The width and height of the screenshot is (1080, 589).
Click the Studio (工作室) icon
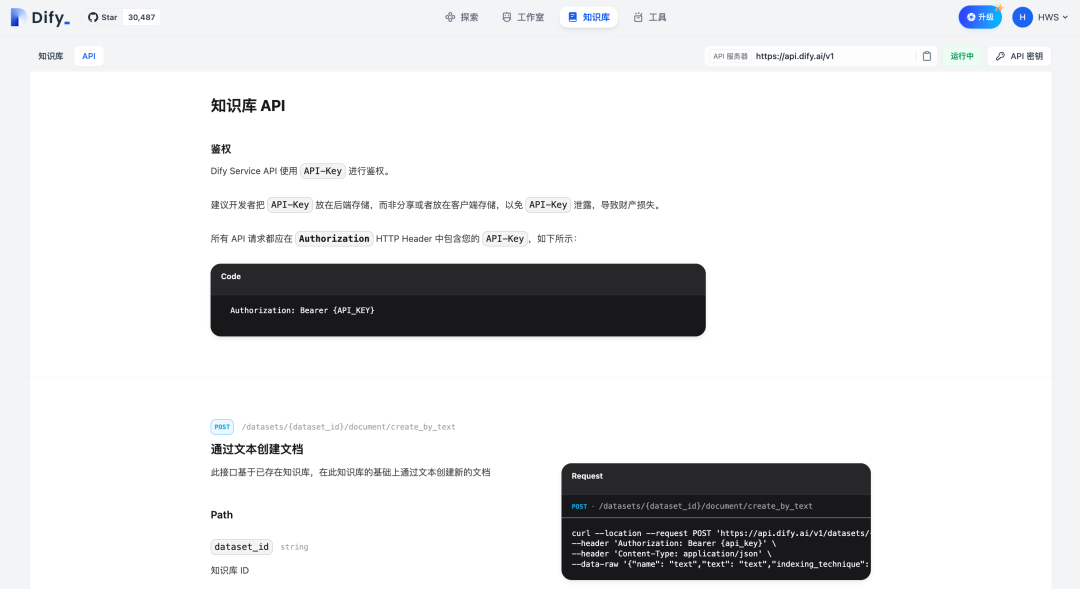point(507,17)
